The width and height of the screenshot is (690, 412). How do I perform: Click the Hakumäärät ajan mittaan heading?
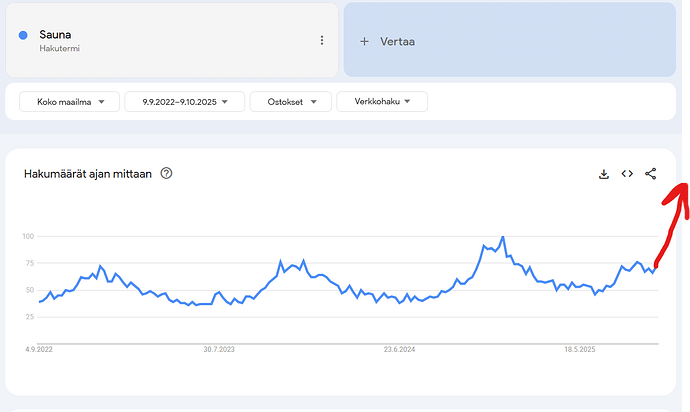[x=88, y=174]
